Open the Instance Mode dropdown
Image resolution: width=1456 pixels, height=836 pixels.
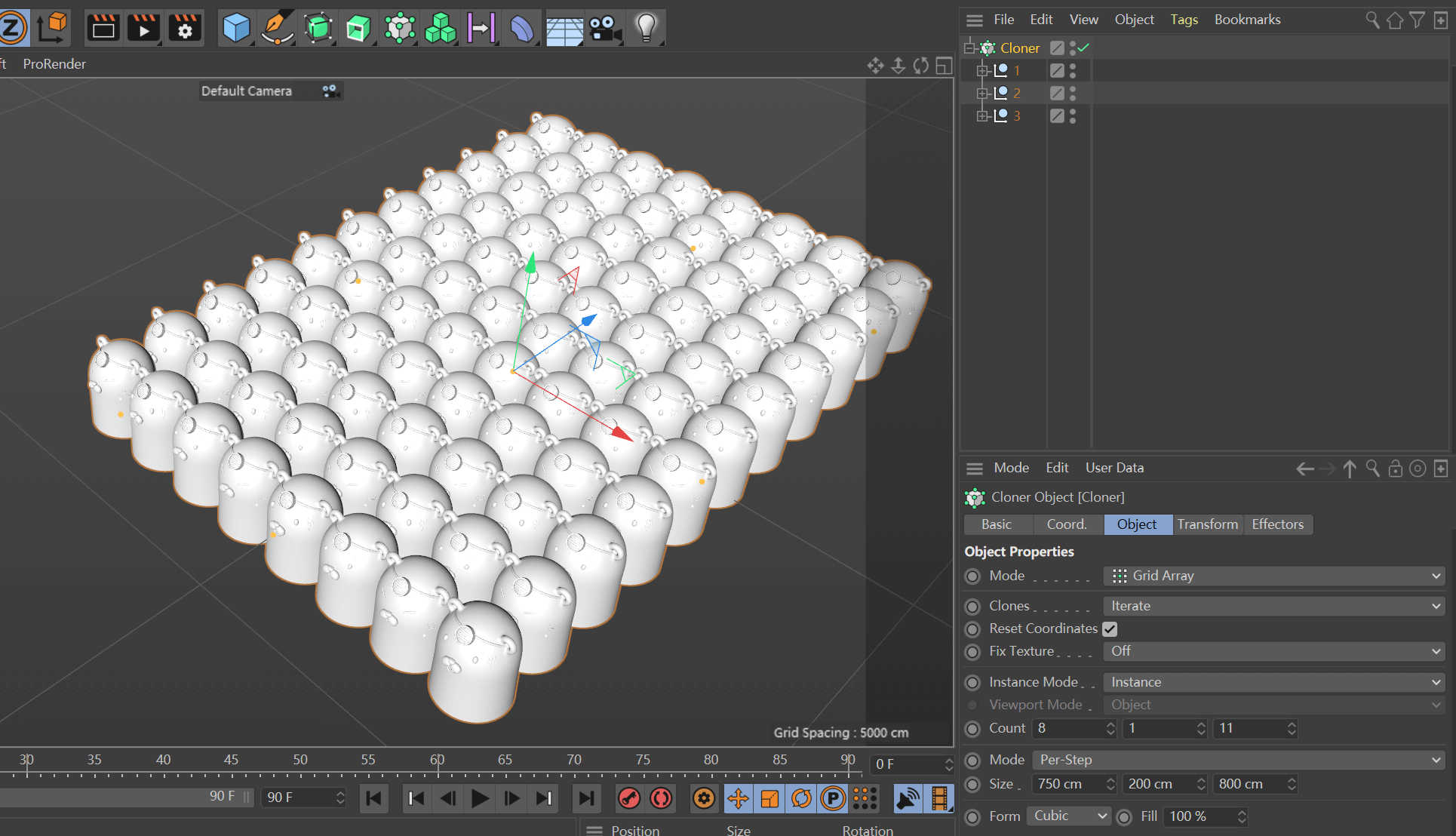point(1274,683)
